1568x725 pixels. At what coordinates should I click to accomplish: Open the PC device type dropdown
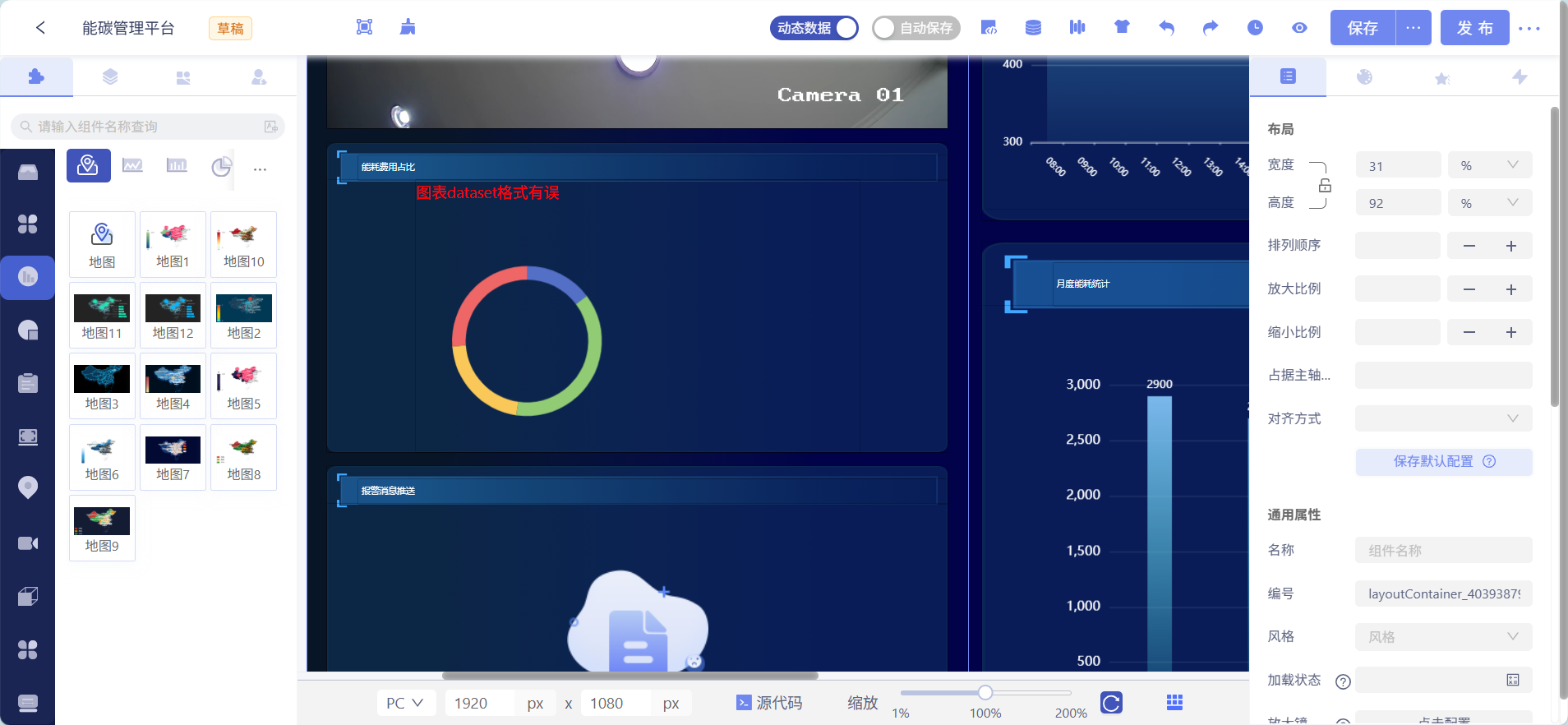pos(405,703)
